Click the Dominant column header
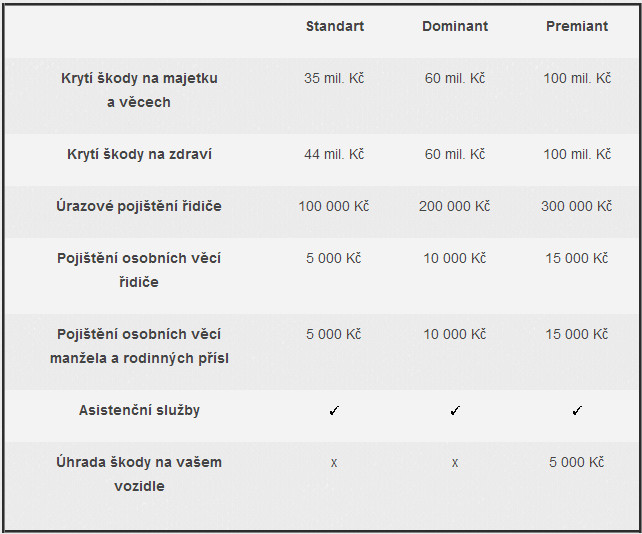This screenshot has height=534, width=642. click(x=455, y=26)
